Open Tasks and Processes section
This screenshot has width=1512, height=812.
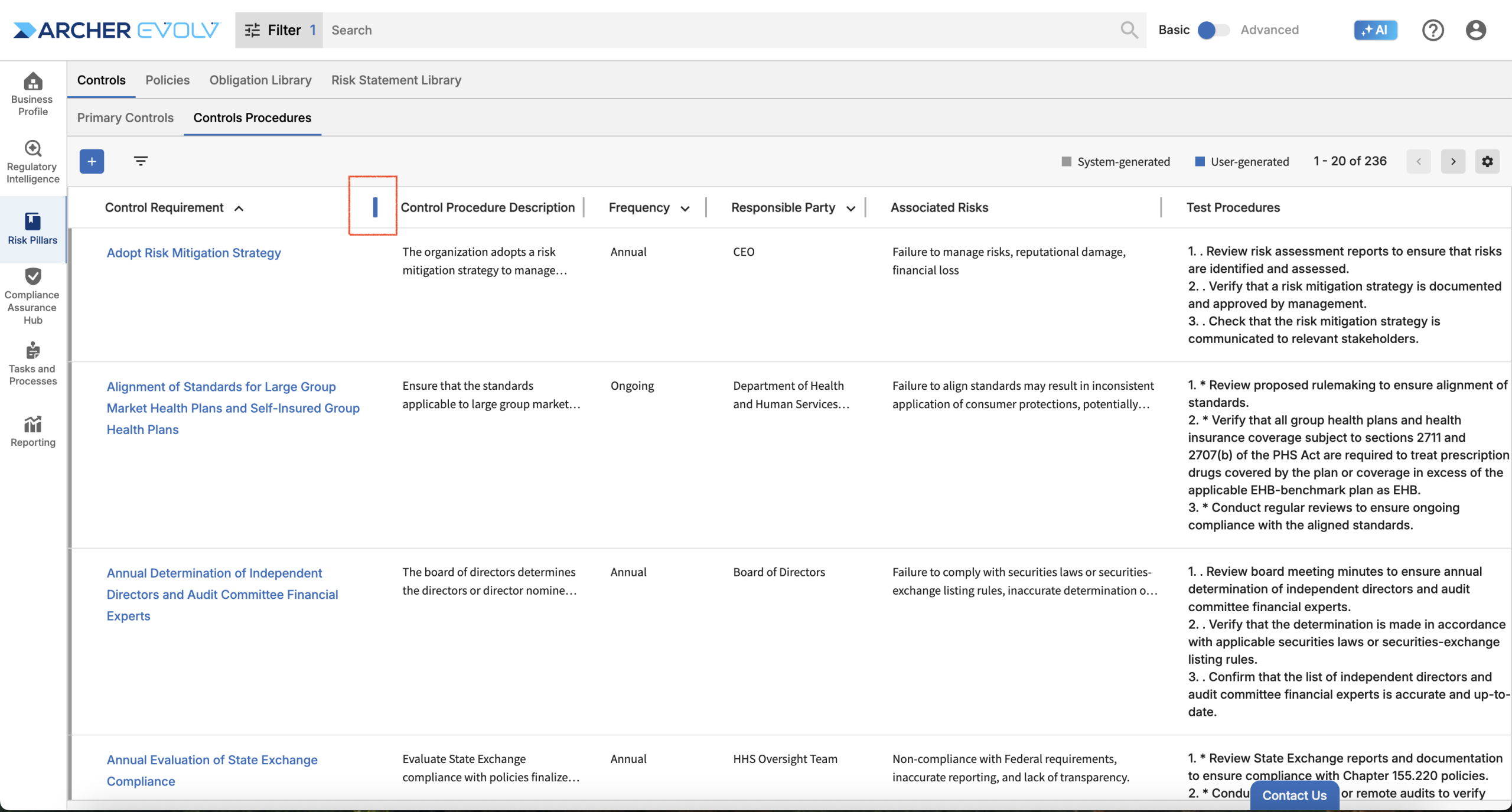pyautogui.click(x=32, y=363)
